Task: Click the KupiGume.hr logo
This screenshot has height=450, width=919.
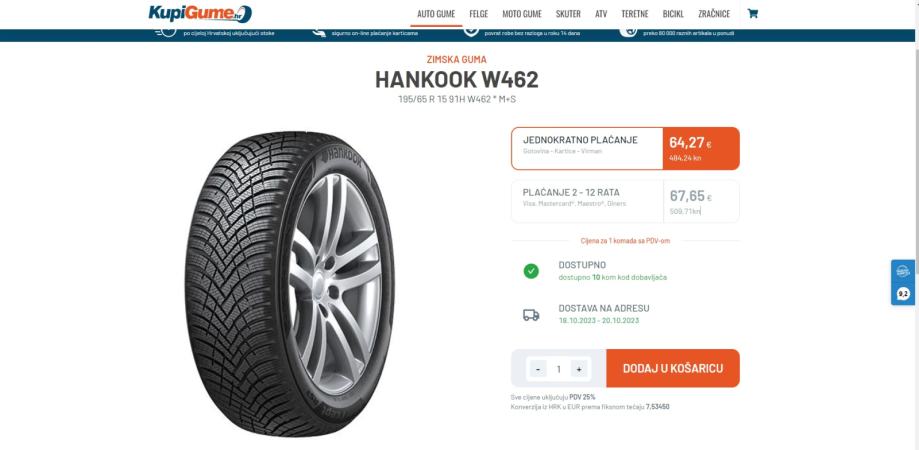Action: tap(200, 13)
